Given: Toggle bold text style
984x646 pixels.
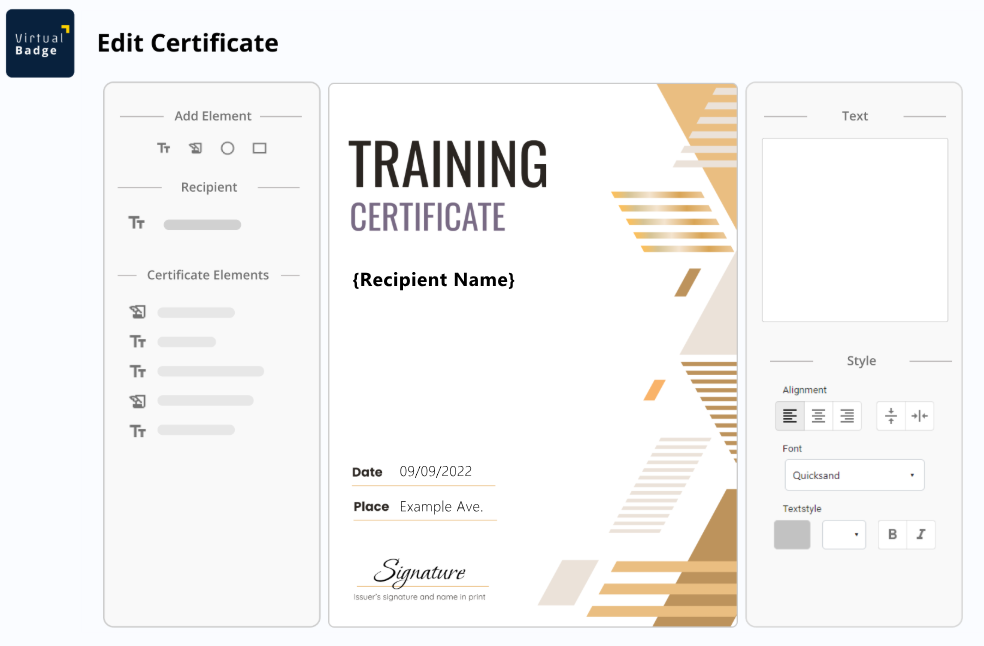Looking at the screenshot, I should coord(892,535).
